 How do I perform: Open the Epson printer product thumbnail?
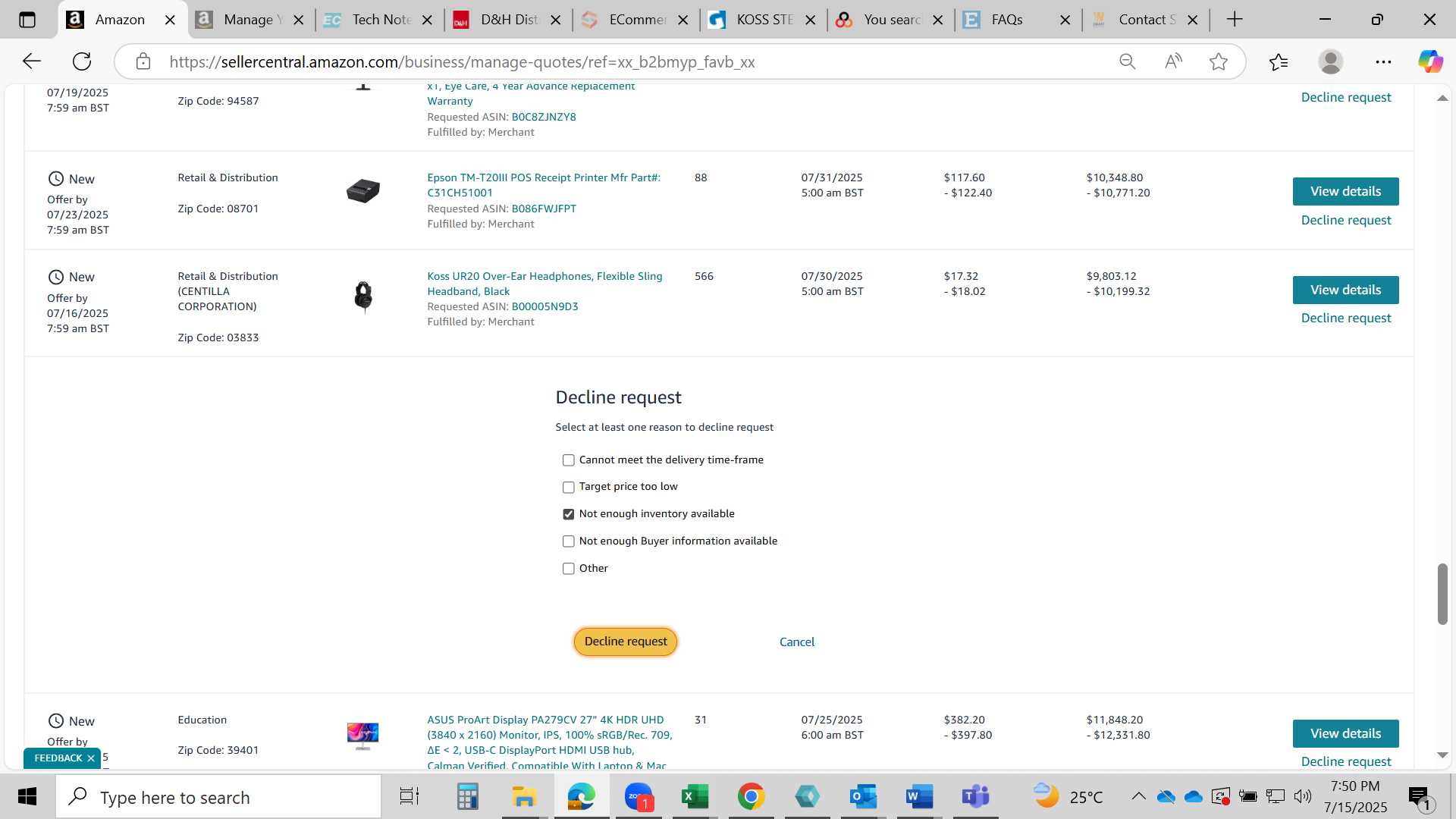pos(363,191)
